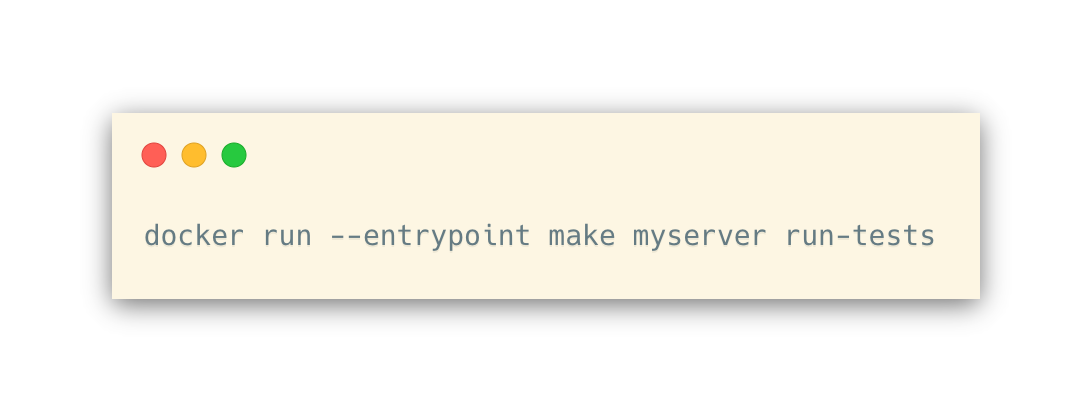This screenshot has width=1092, height=410.
Task: Click the space between make and myserver
Action: [625, 237]
